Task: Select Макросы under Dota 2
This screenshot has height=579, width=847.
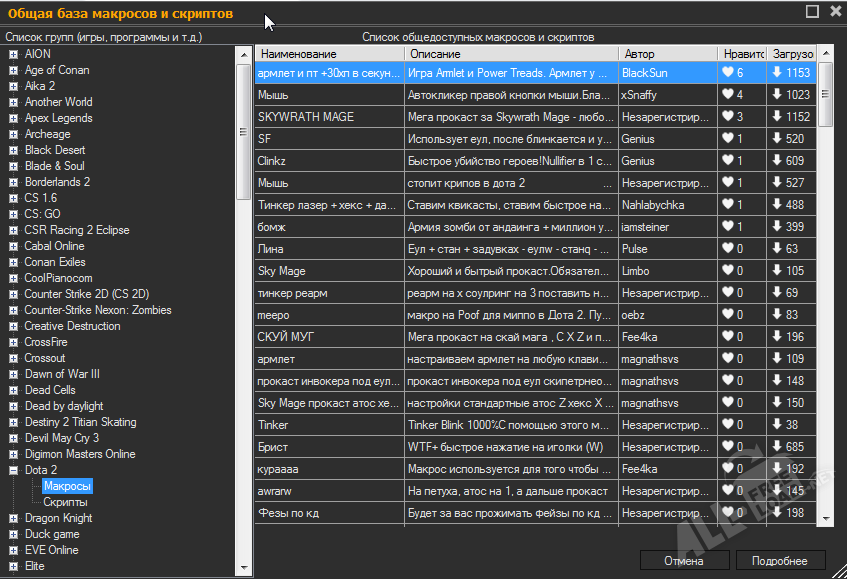Action: 67,486
